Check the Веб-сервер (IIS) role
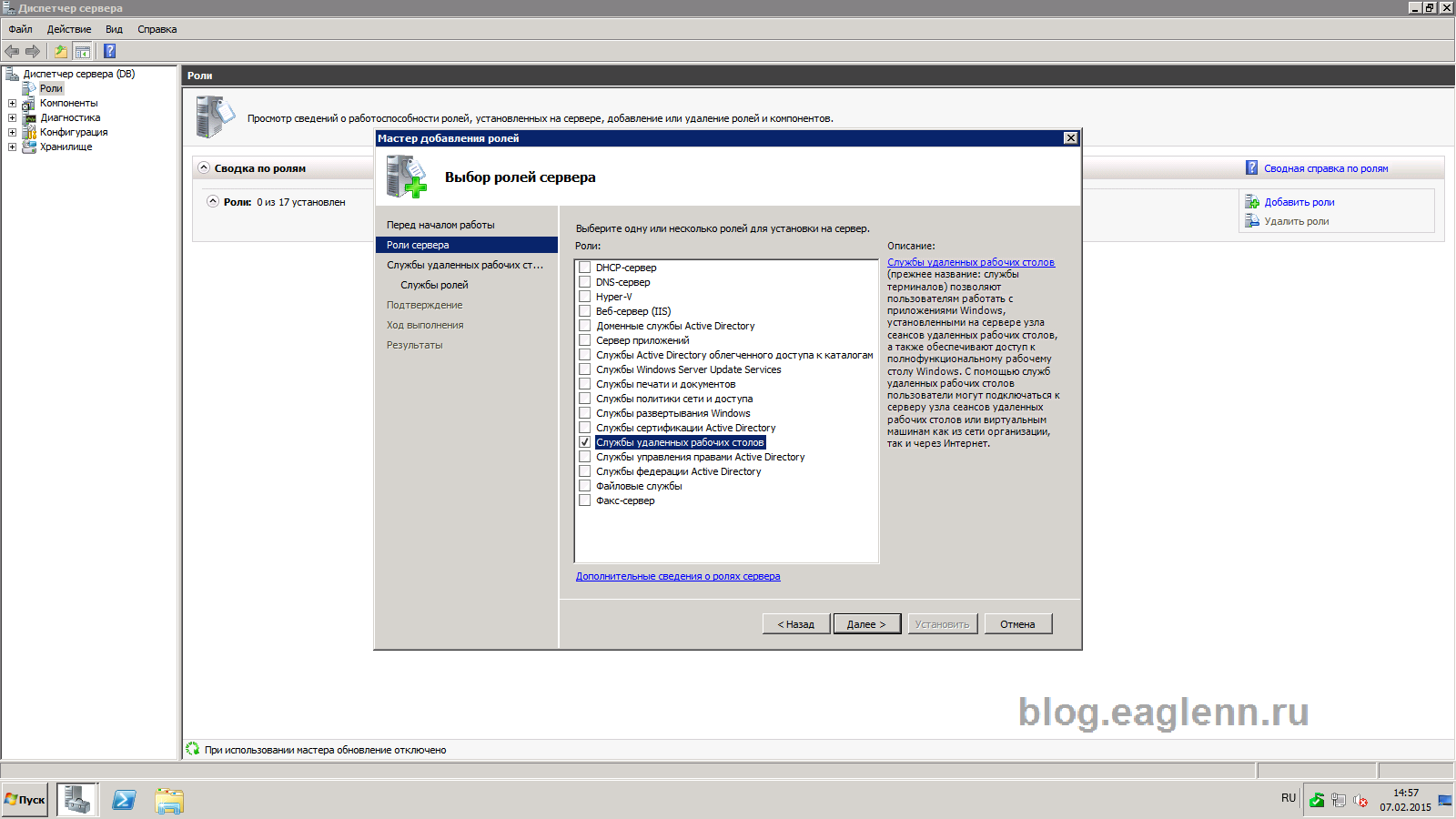1456x819 pixels. pos(585,311)
